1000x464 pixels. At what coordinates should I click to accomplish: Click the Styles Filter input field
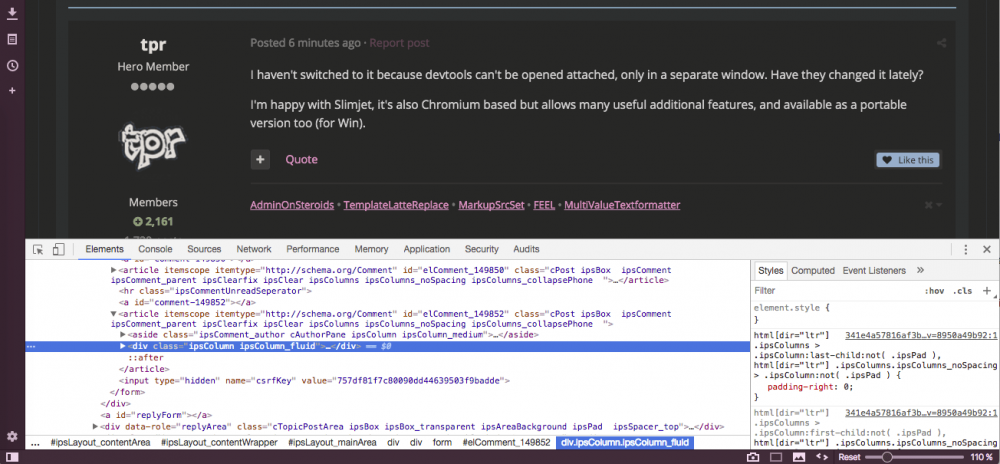coord(835,291)
